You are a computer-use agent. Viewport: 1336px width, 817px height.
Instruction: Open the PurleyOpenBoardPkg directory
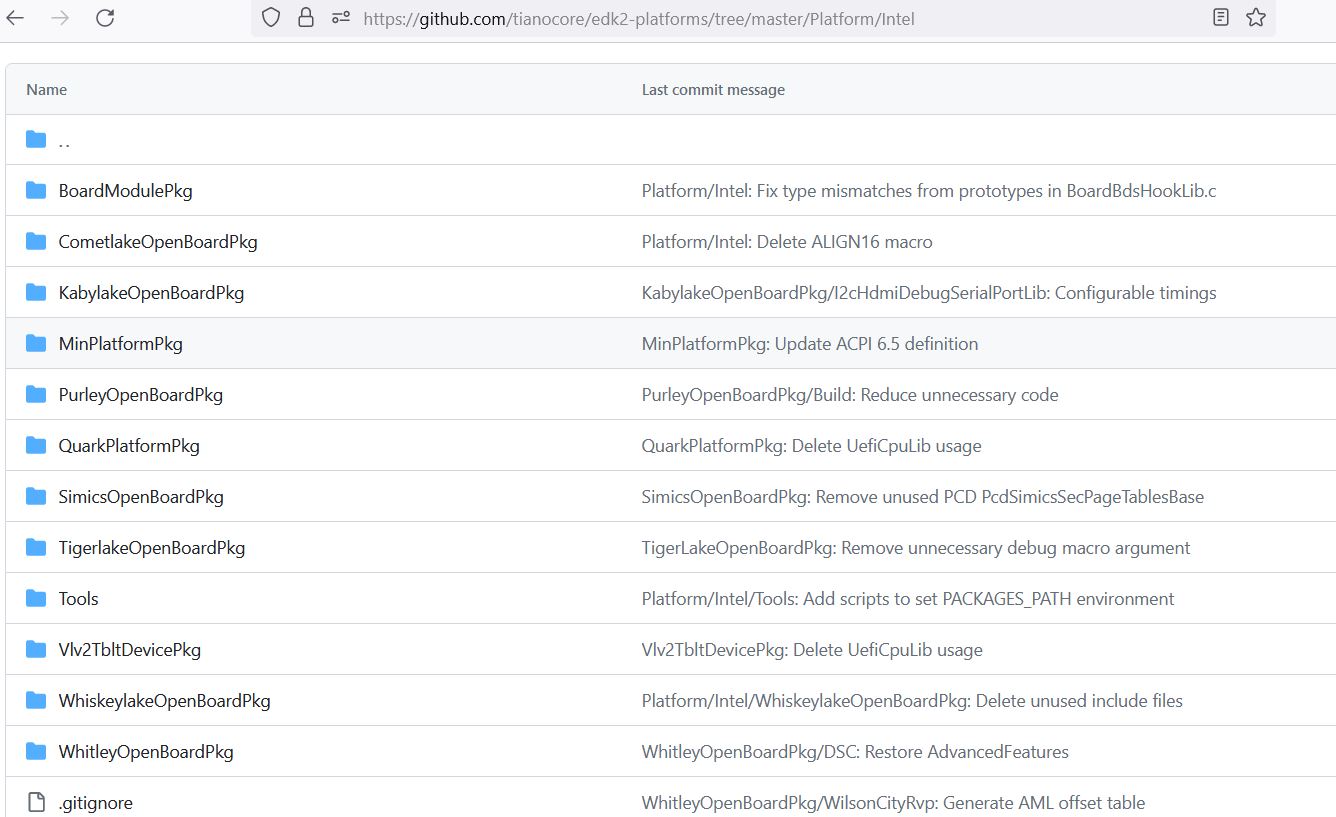click(140, 394)
